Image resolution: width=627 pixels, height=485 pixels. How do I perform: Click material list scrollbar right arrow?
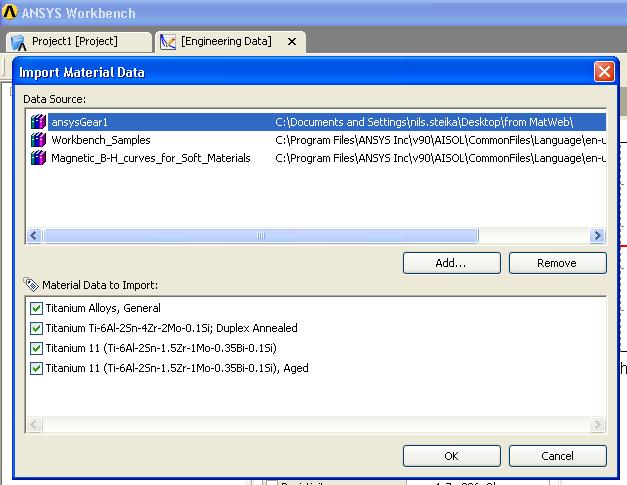click(597, 424)
